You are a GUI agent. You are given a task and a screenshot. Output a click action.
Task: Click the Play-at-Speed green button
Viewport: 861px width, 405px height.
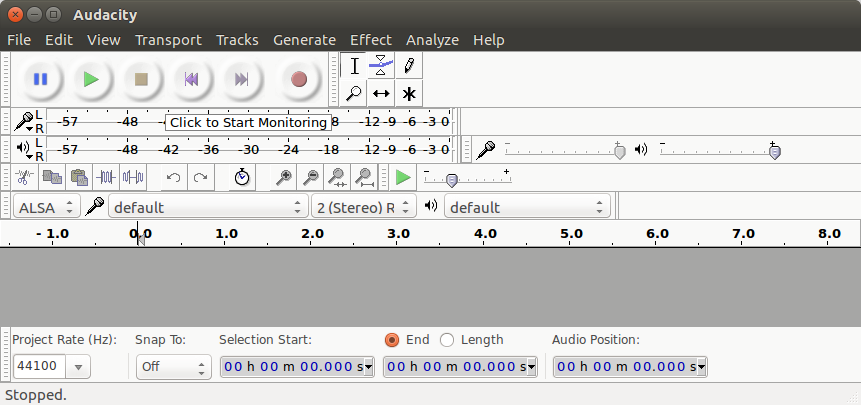point(403,177)
